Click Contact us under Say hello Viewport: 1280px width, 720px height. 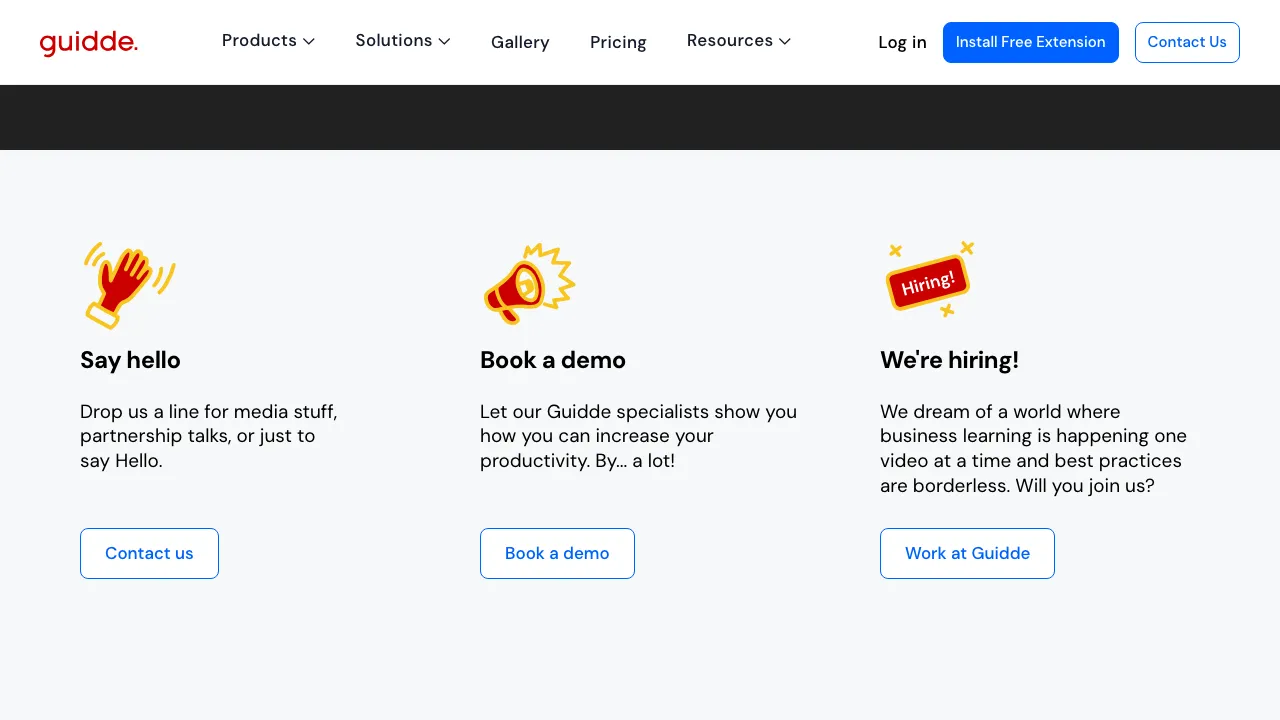[149, 553]
